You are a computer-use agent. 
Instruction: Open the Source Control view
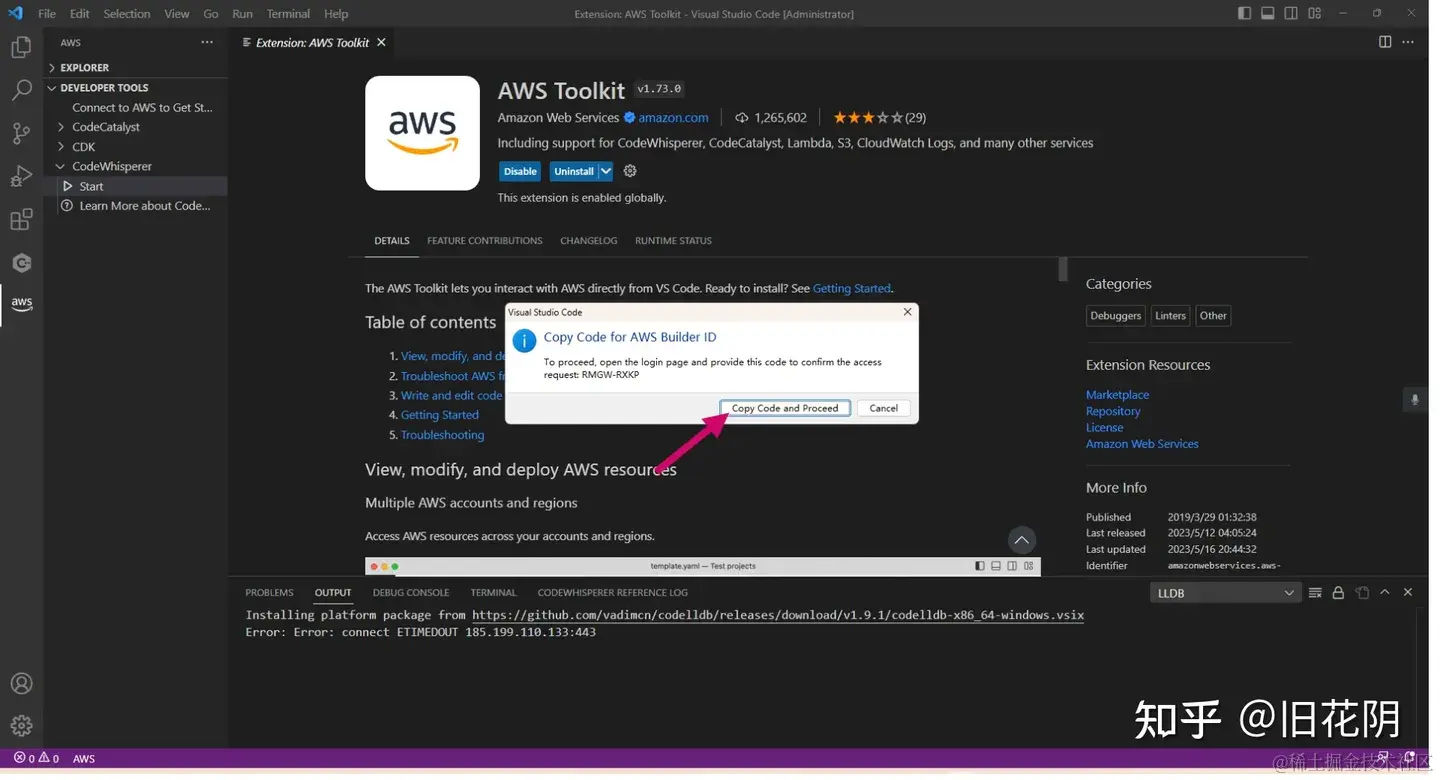(21, 133)
